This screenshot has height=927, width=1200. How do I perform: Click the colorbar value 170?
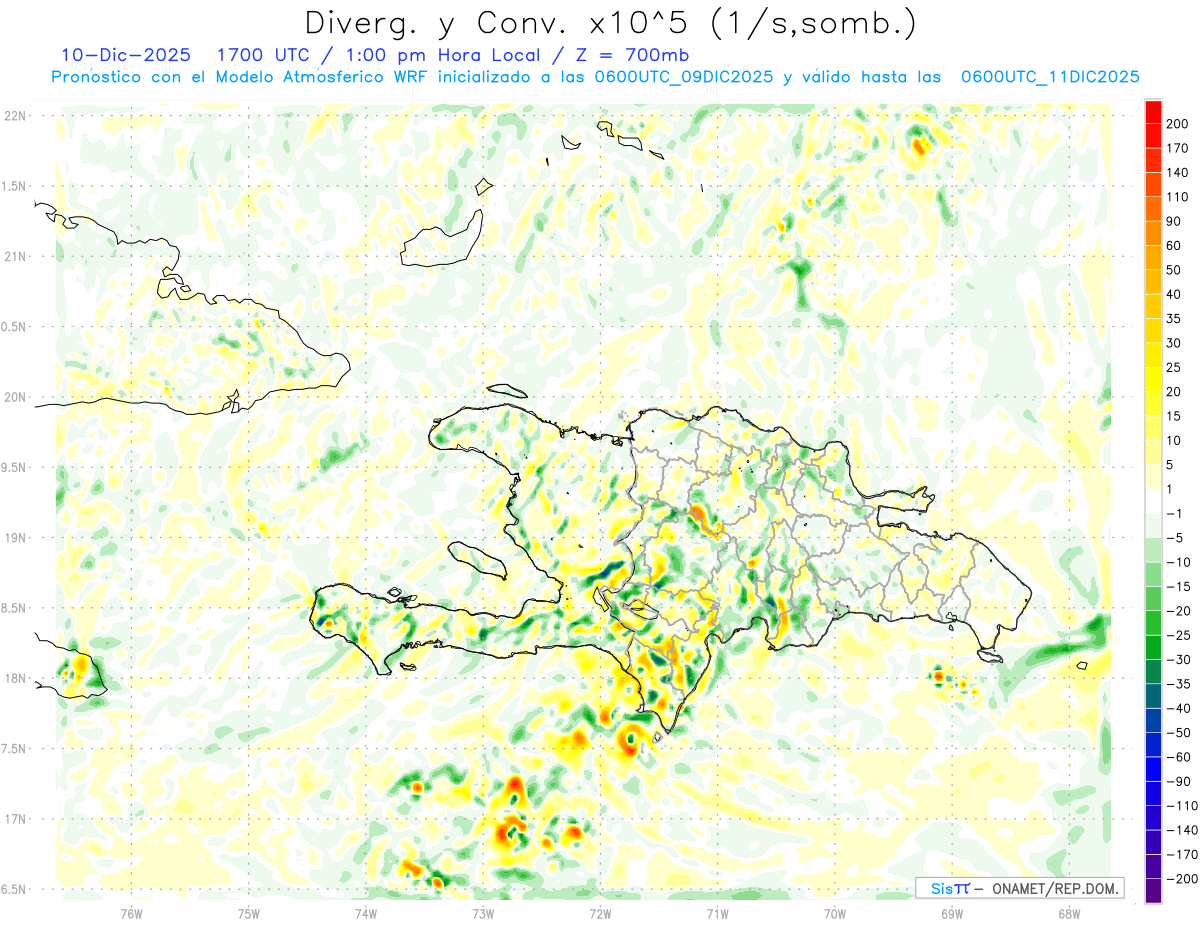[x=1178, y=148]
